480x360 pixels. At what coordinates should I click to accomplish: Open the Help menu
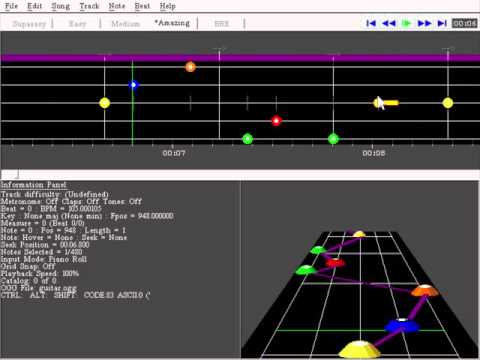[x=167, y=6]
